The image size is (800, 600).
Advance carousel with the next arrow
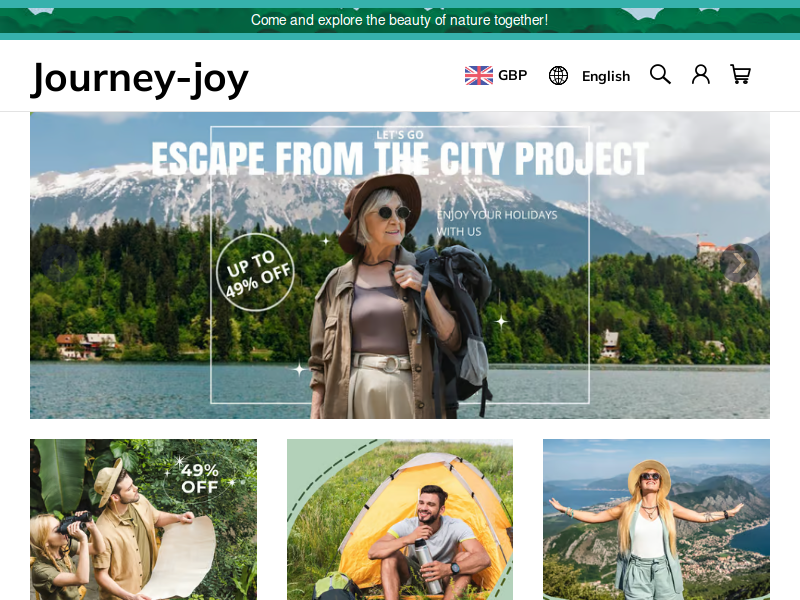coord(740,263)
